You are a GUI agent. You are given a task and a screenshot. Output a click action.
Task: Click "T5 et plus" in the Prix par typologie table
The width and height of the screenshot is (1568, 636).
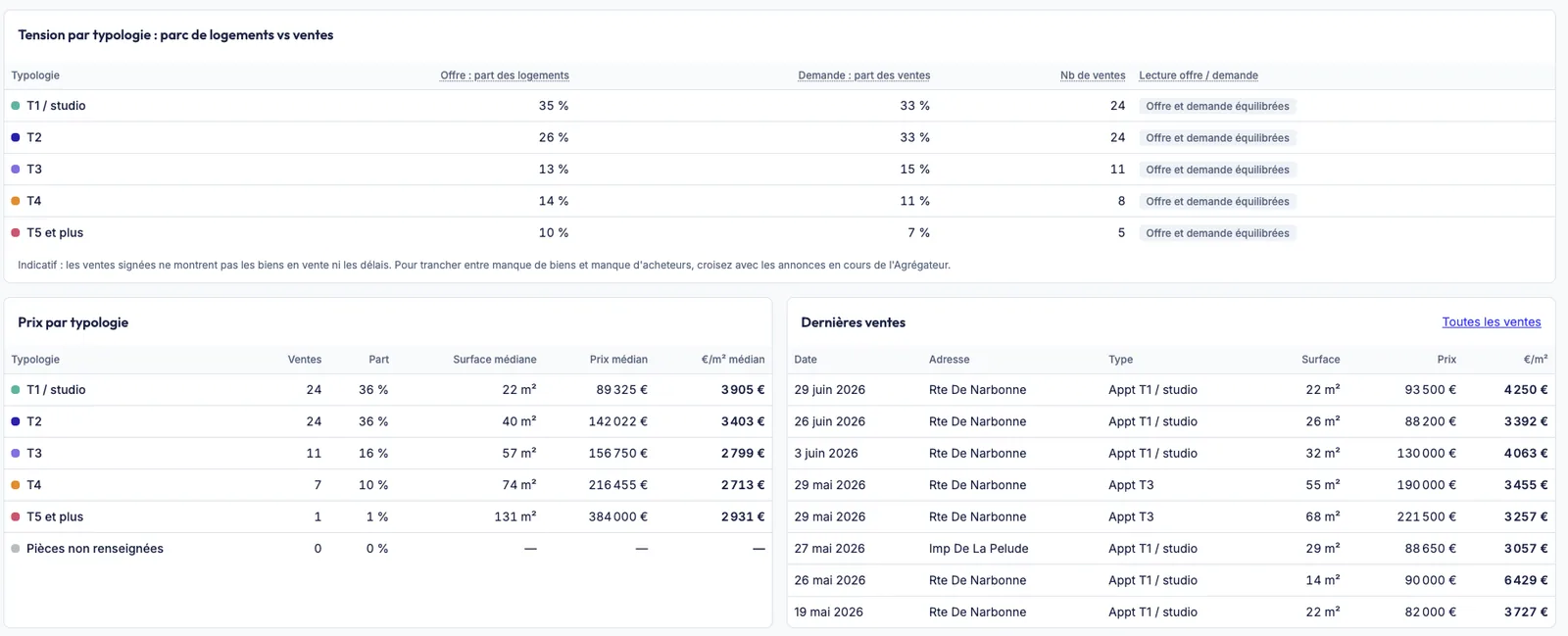55,516
